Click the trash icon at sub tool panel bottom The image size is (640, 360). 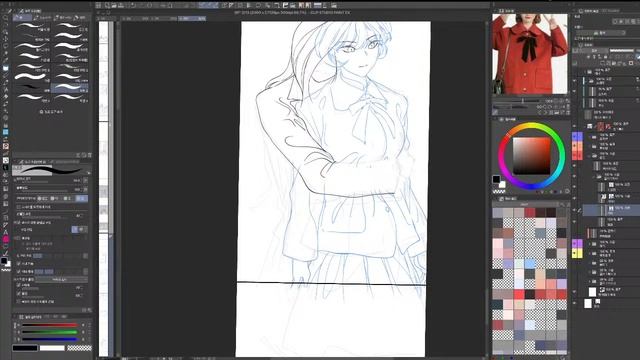[89, 155]
